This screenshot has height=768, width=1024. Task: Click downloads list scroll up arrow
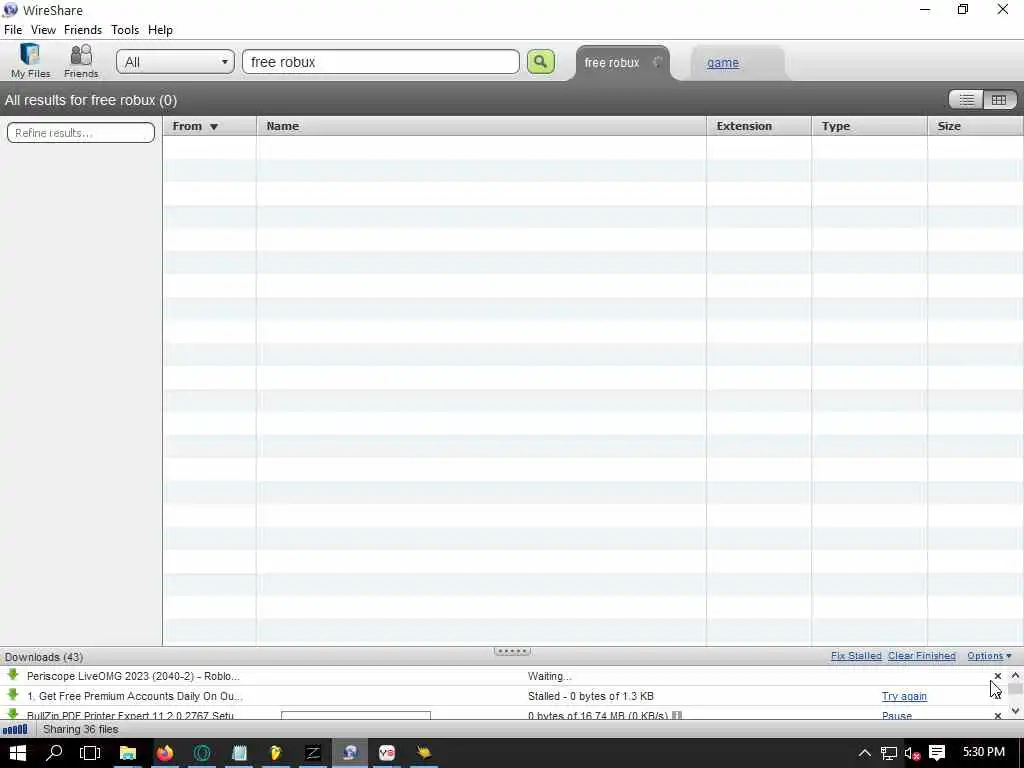1015,676
